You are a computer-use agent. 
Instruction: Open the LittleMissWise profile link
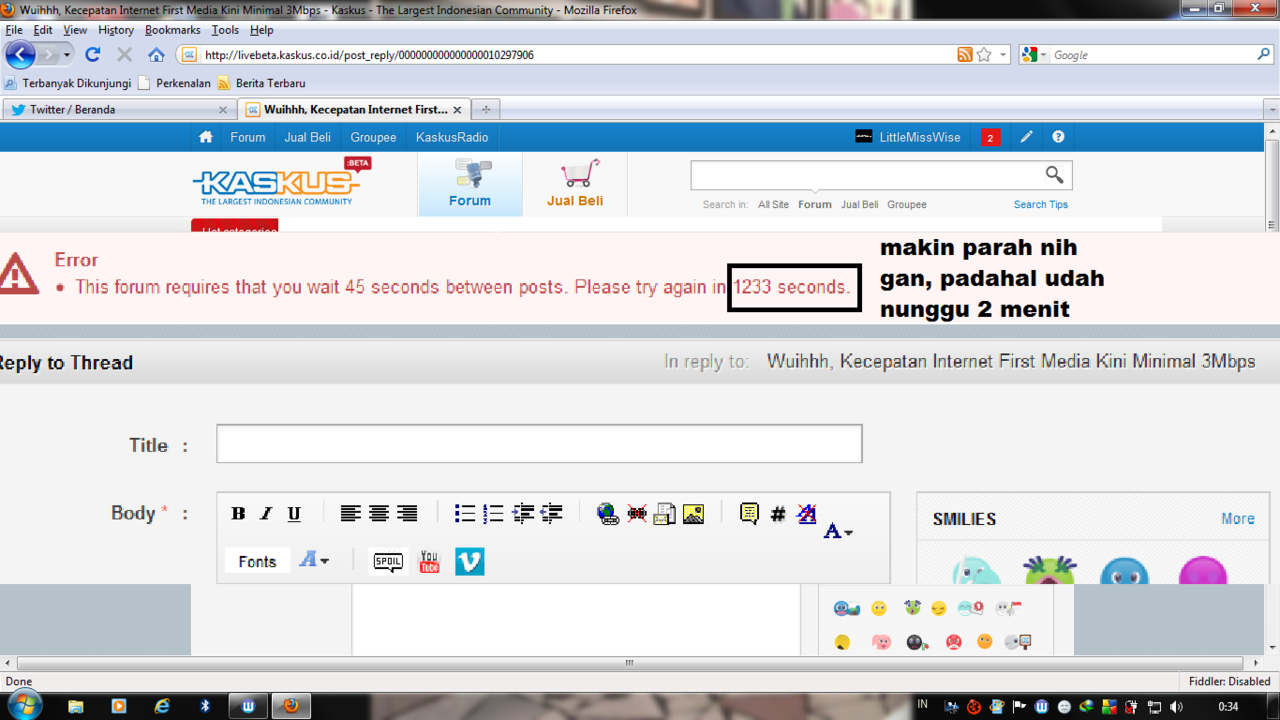click(908, 137)
